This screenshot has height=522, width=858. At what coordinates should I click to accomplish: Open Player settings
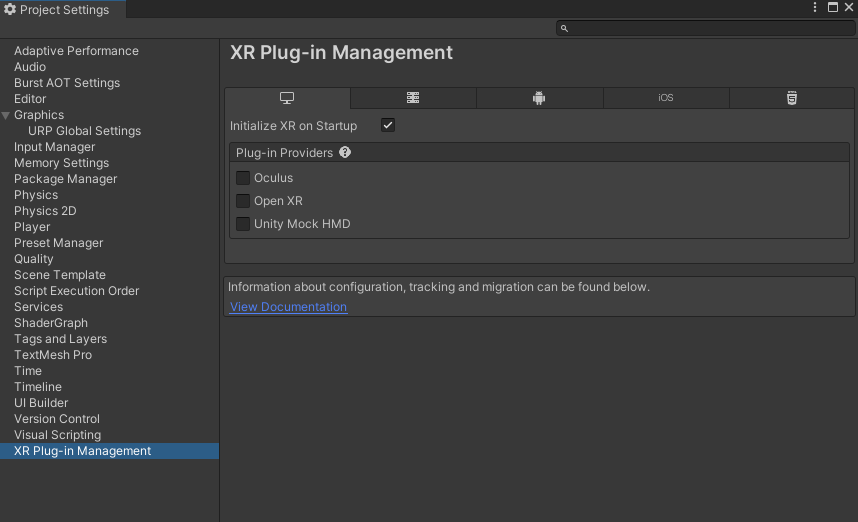(x=32, y=227)
